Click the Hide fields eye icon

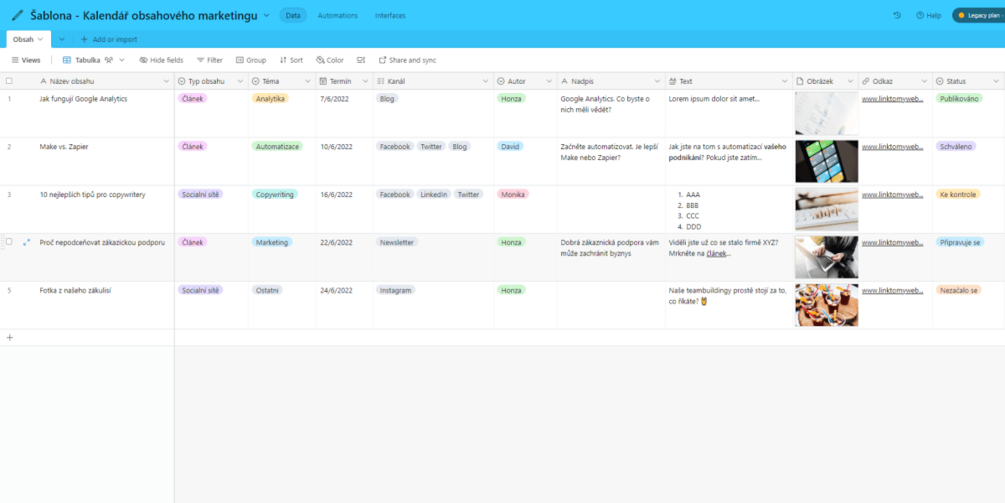144,60
